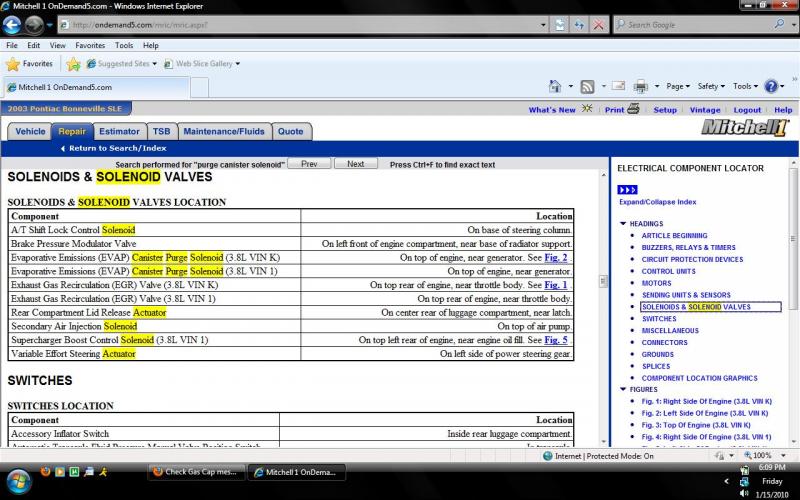Click the Windows Start orb
Image resolution: width=800 pixels, height=500 pixels.
click(x=18, y=478)
